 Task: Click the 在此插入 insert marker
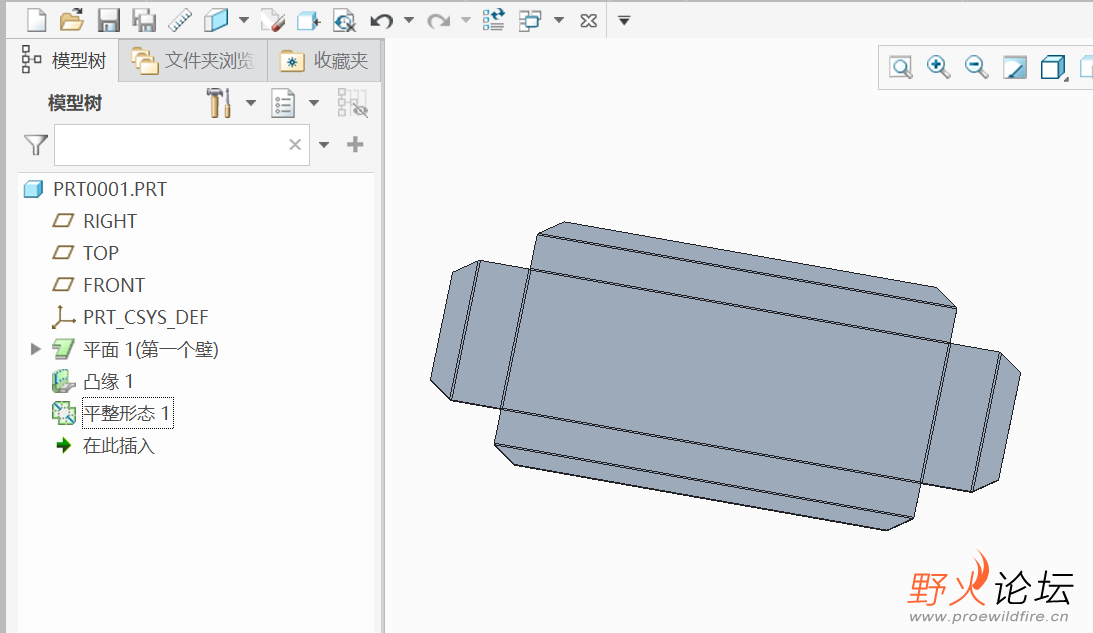[x=119, y=445]
